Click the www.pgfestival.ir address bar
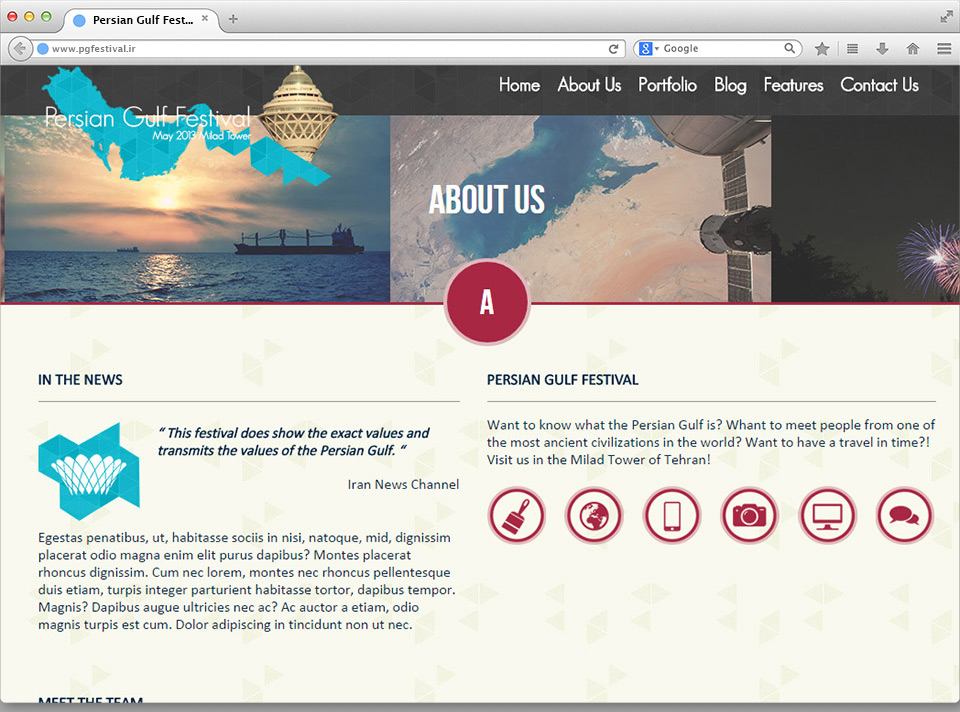The height and width of the screenshot is (712, 960). (x=328, y=48)
